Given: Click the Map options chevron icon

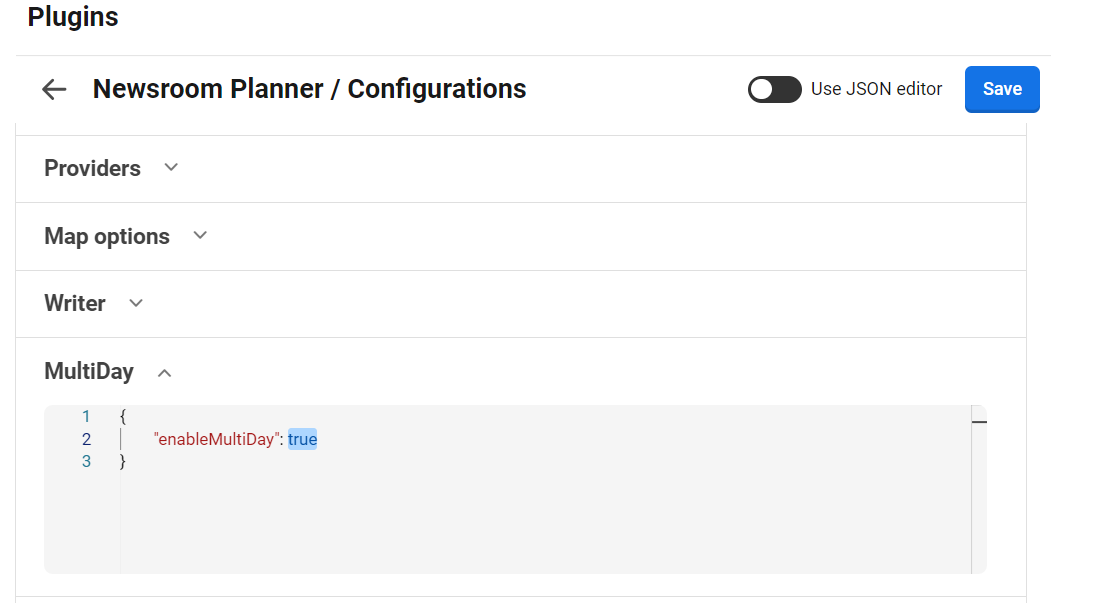Looking at the screenshot, I should (x=199, y=235).
